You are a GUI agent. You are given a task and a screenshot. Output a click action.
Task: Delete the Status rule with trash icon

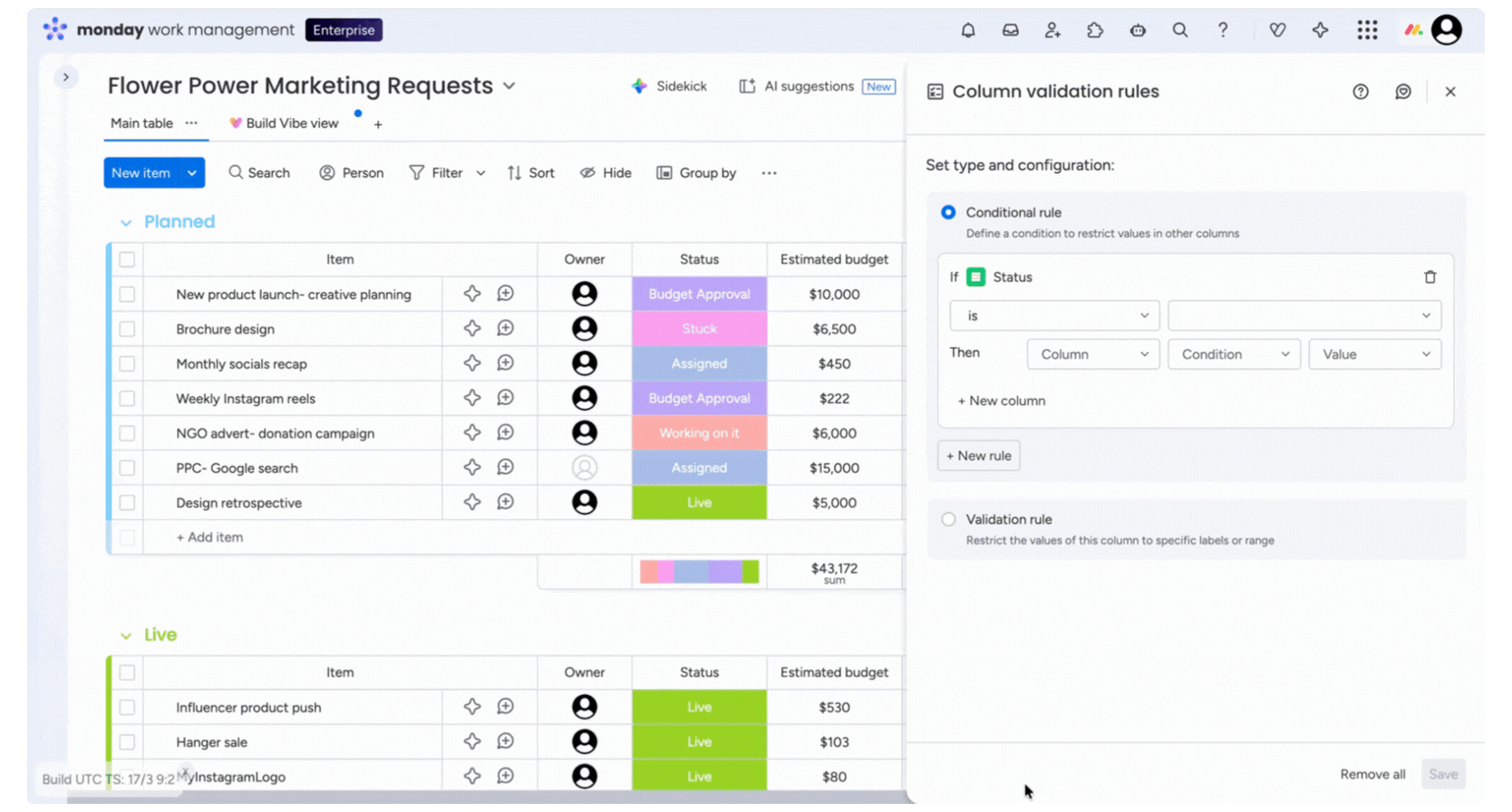point(1430,277)
